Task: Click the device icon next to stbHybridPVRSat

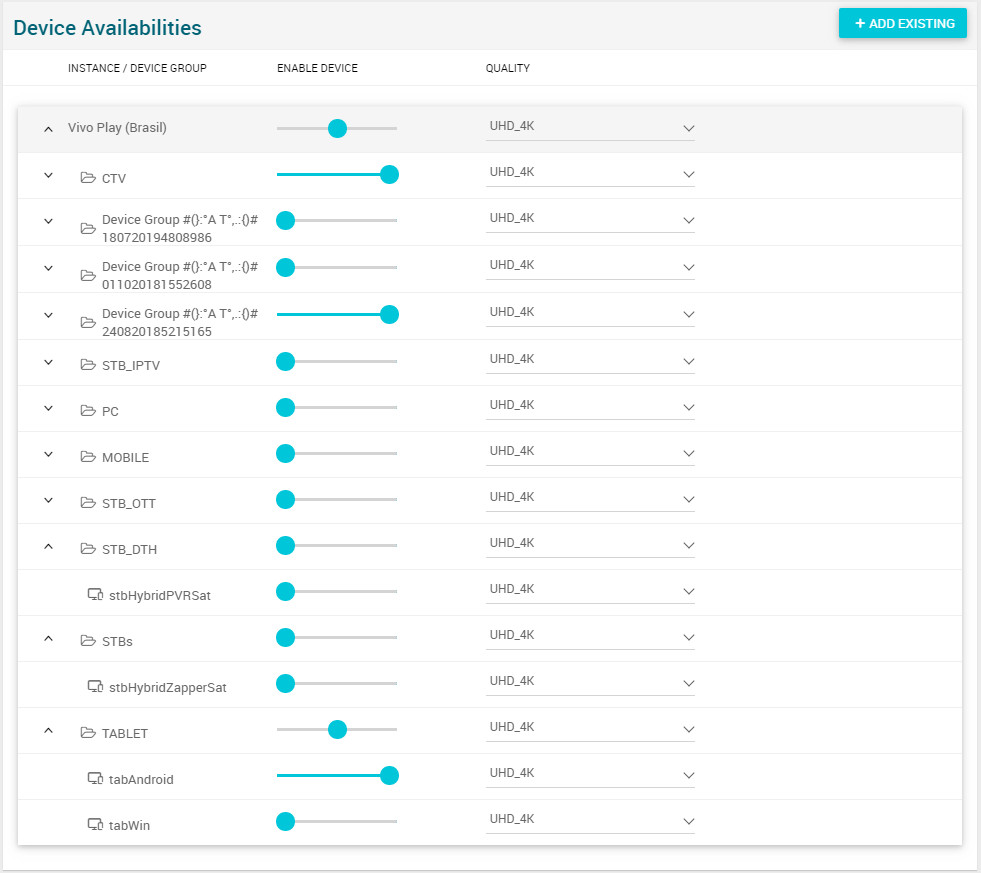Action: [x=96, y=595]
